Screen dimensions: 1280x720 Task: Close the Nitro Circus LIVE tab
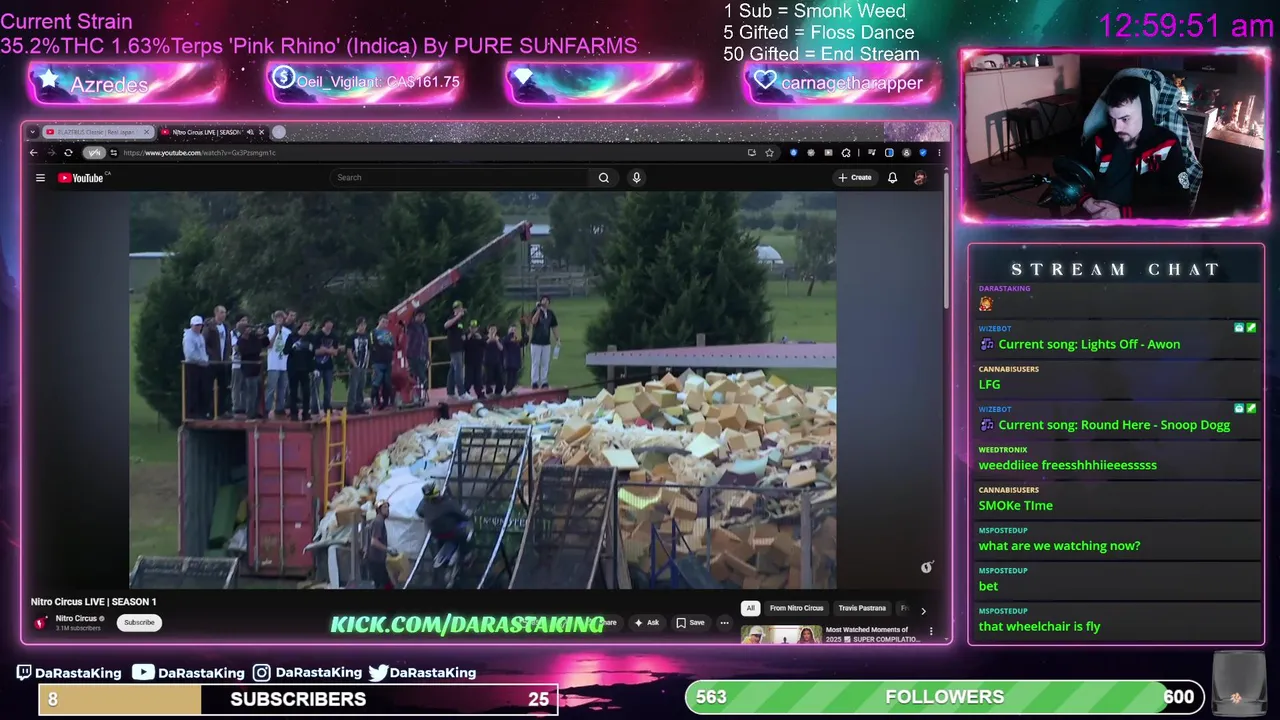click(261, 132)
